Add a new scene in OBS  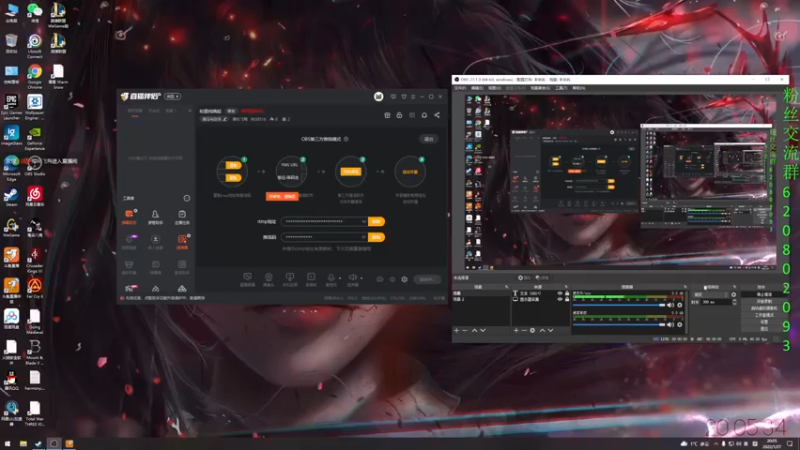[457, 331]
